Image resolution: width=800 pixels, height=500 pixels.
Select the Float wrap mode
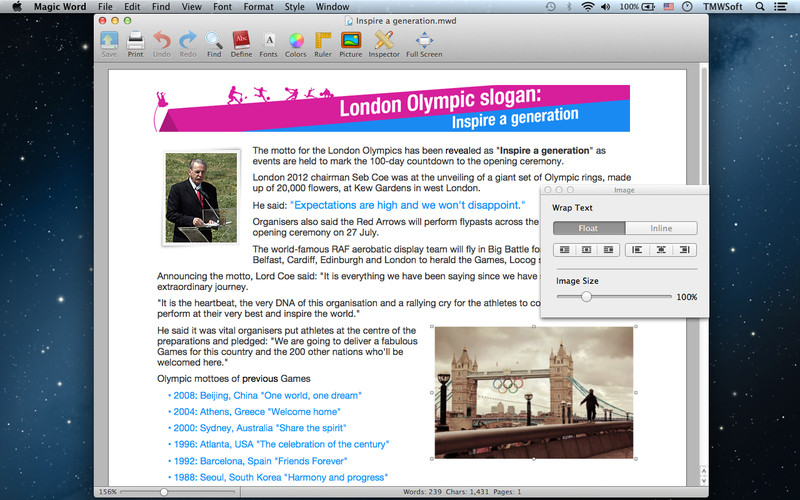pos(589,228)
